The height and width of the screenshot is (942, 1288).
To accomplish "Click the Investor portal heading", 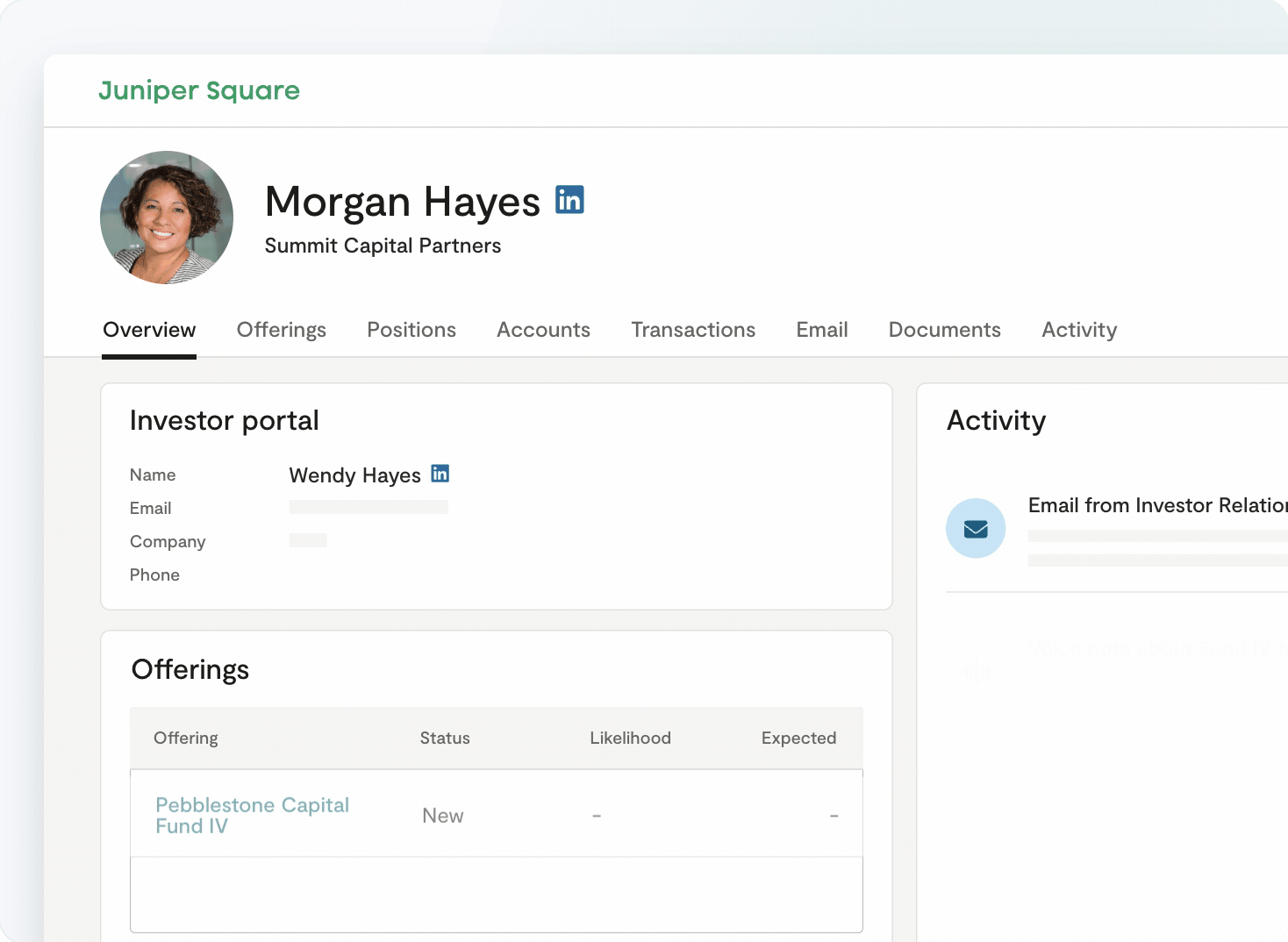I will (225, 421).
